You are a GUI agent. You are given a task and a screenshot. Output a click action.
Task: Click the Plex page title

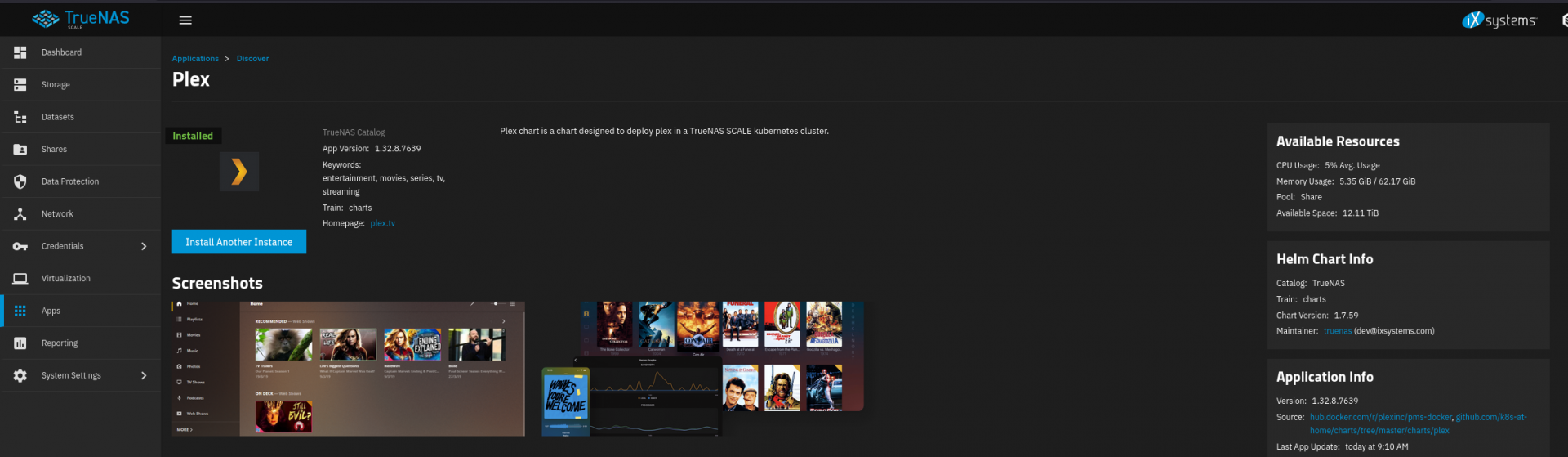tap(191, 79)
